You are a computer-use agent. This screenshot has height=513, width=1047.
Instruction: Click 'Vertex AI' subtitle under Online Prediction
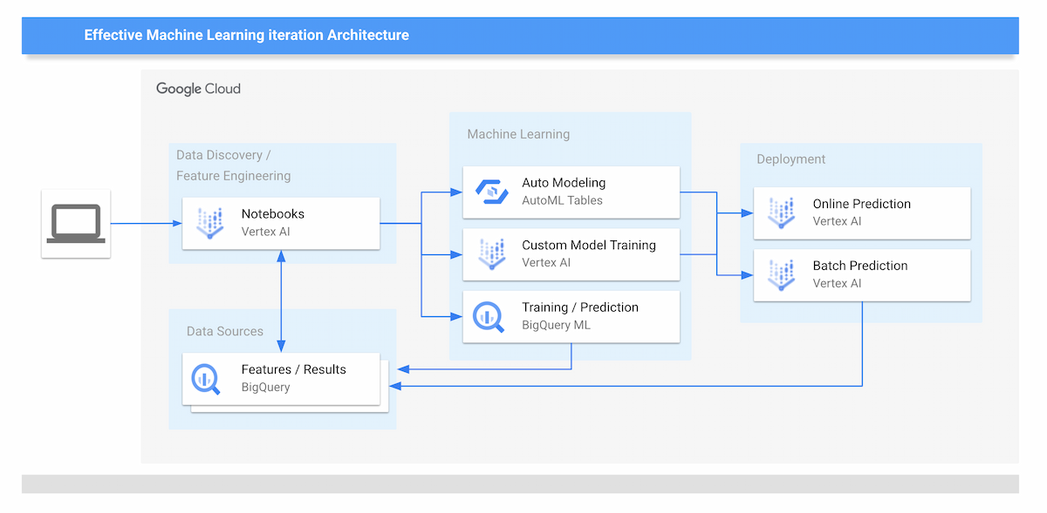pyautogui.click(x=837, y=221)
